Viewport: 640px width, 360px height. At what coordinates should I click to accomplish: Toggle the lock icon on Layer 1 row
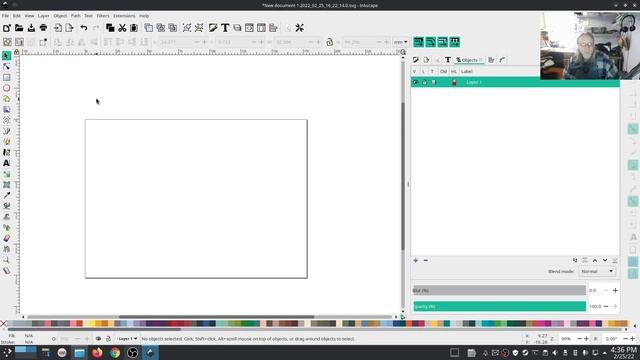pos(424,82)
